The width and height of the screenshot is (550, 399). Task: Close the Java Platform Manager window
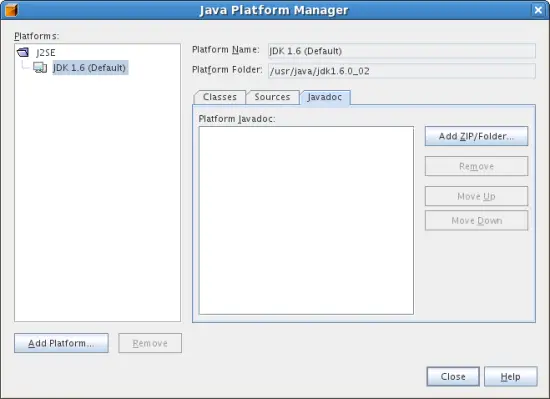[538, 10]
